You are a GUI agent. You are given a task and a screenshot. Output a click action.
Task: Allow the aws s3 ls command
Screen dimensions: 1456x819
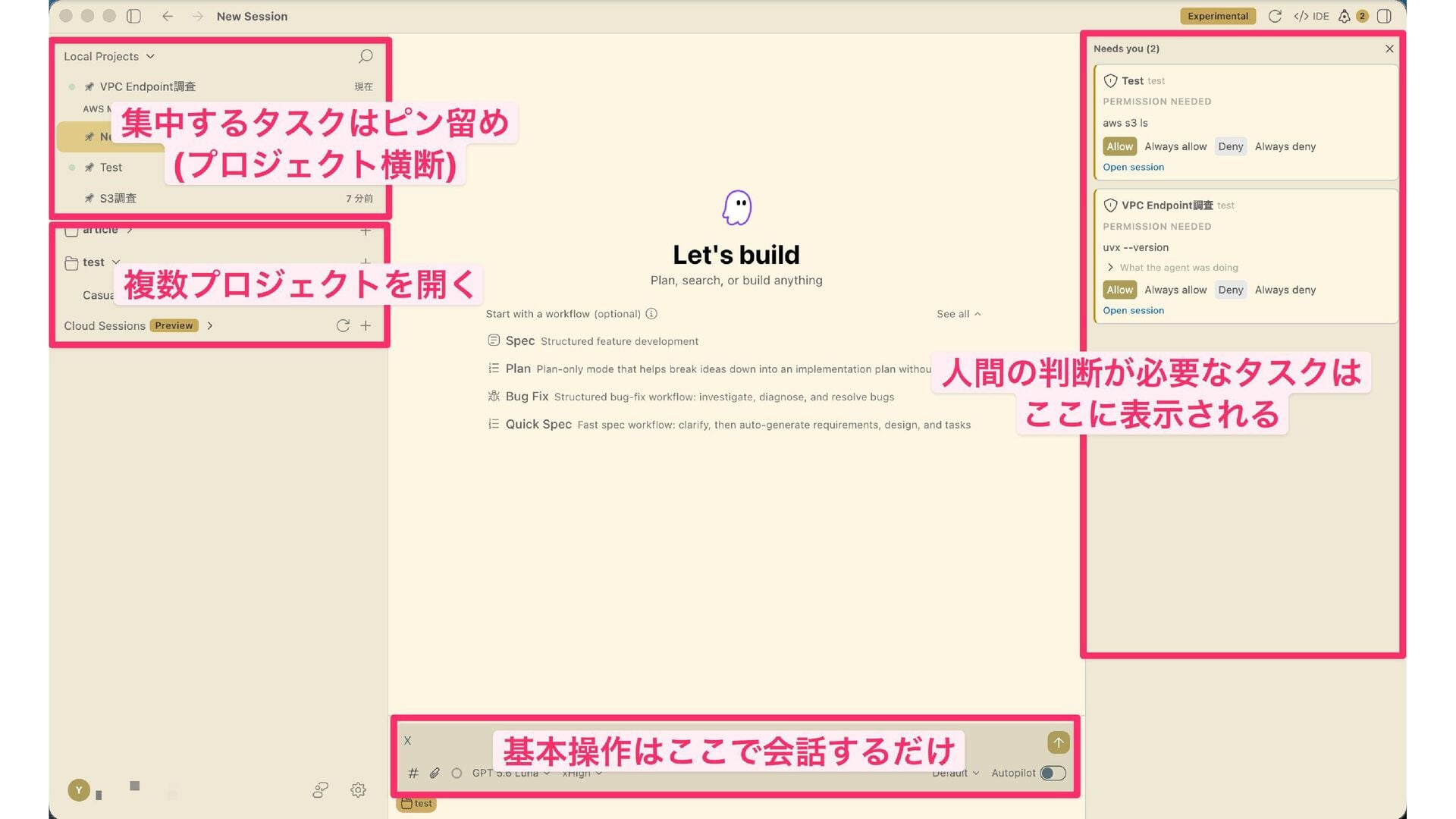pyautogui.click(x=1119, y=146)
